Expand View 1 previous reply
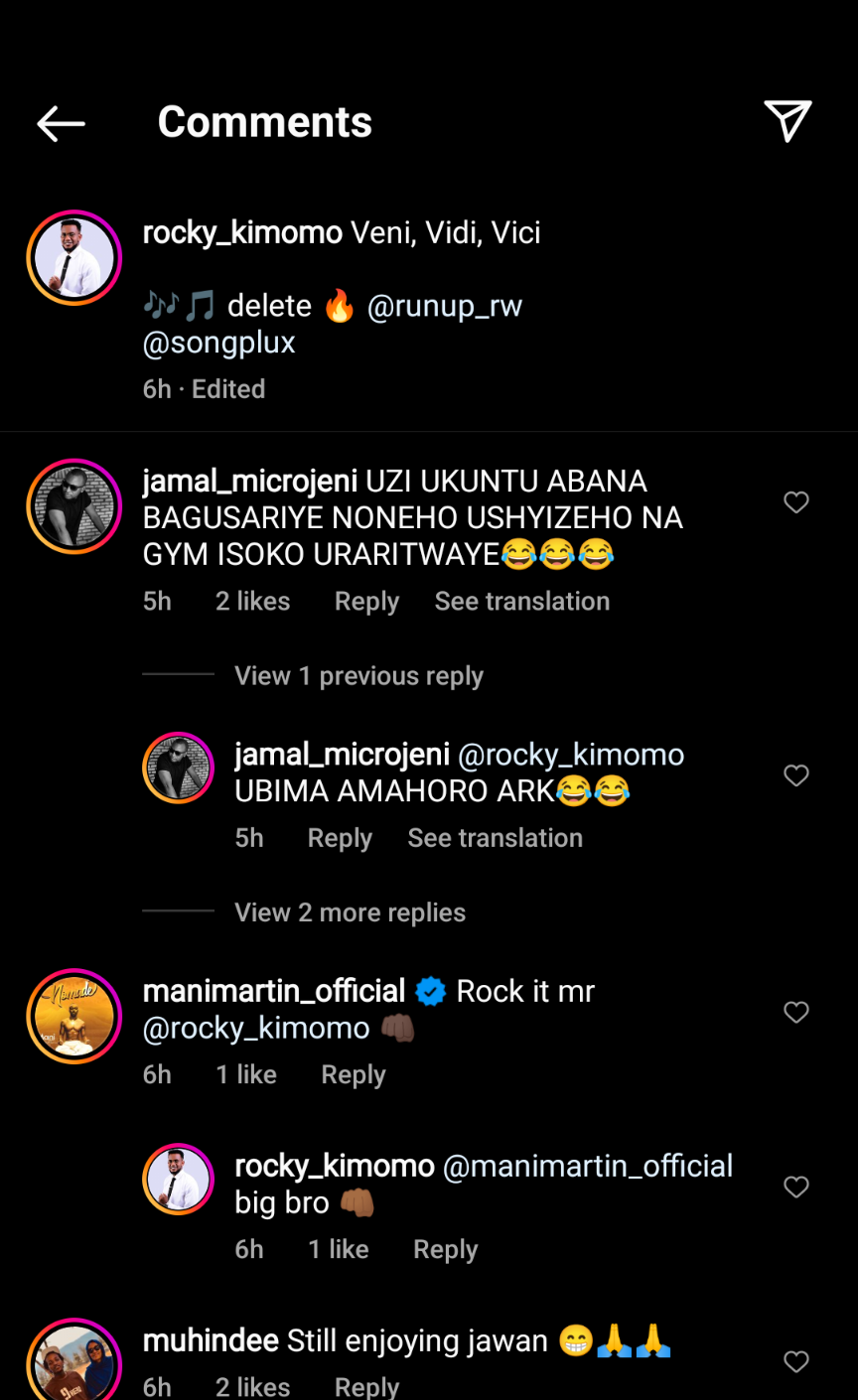Screen dimensions: 858x1400 coord(358,676)
